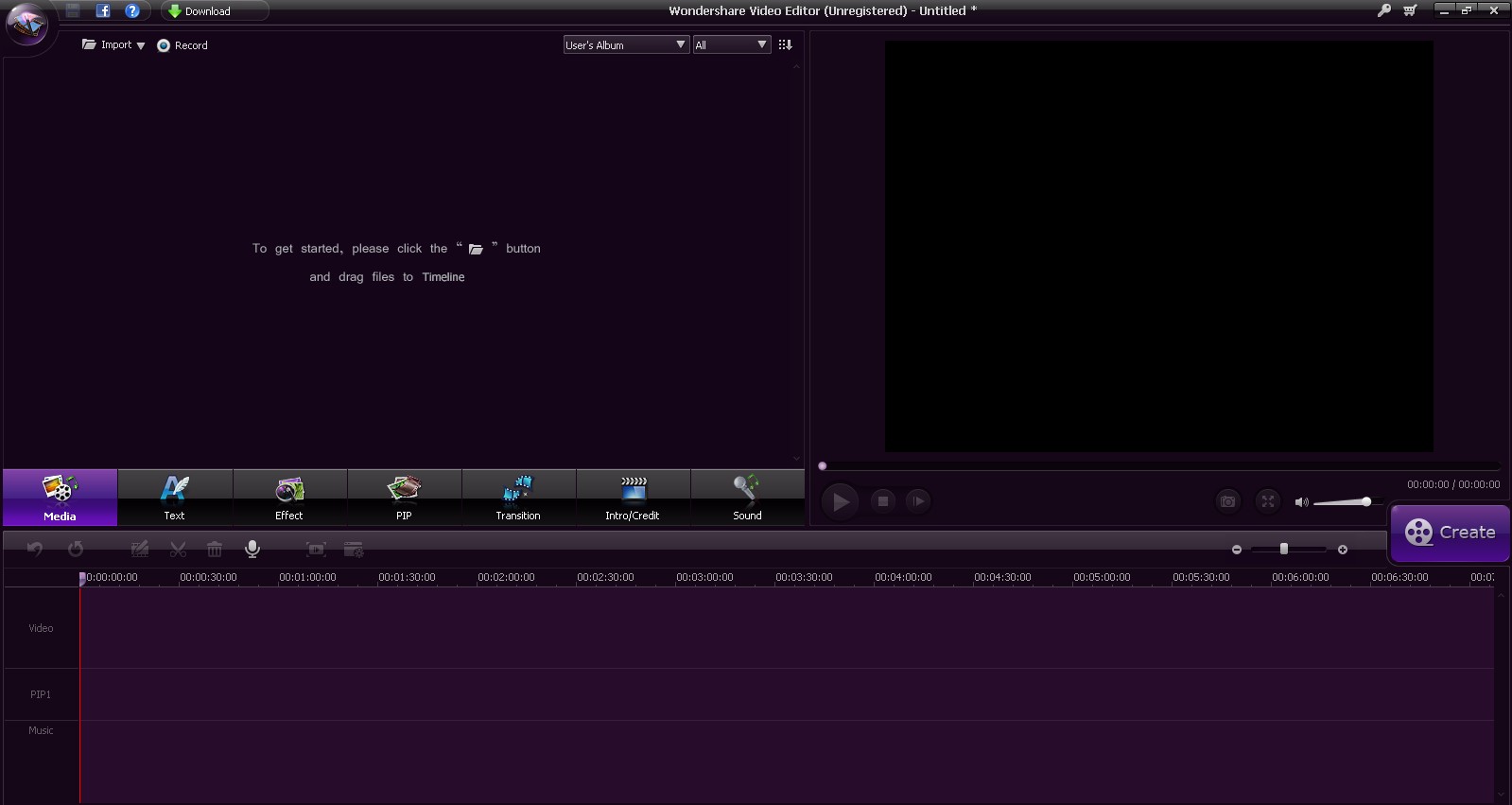Open the All media filter dropdown
Image resolution: width=1512 pixels, height=805 pixels.
pos(732,44)
